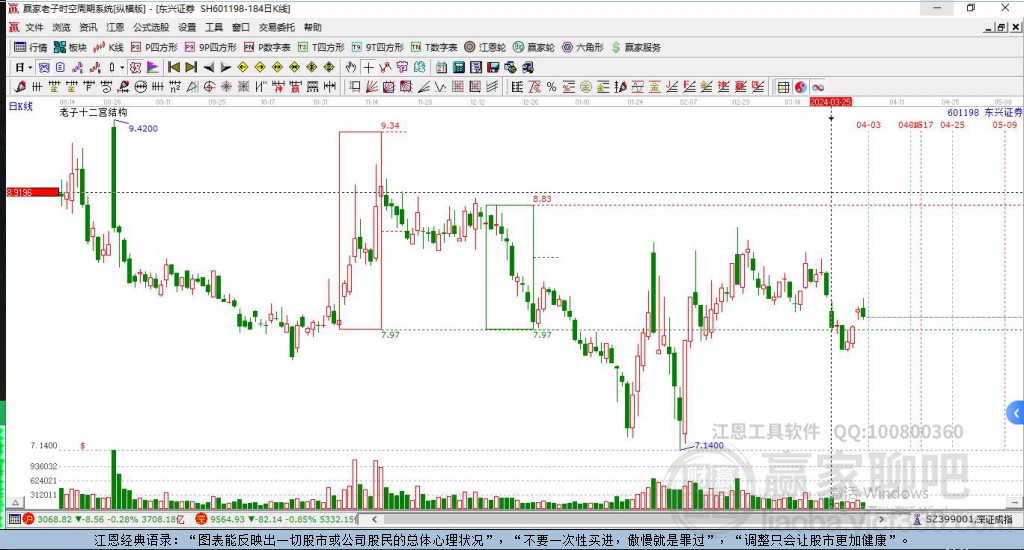Minimize the inner chart window
Viewport: 1024px width, 550px height.
[989, 27]
